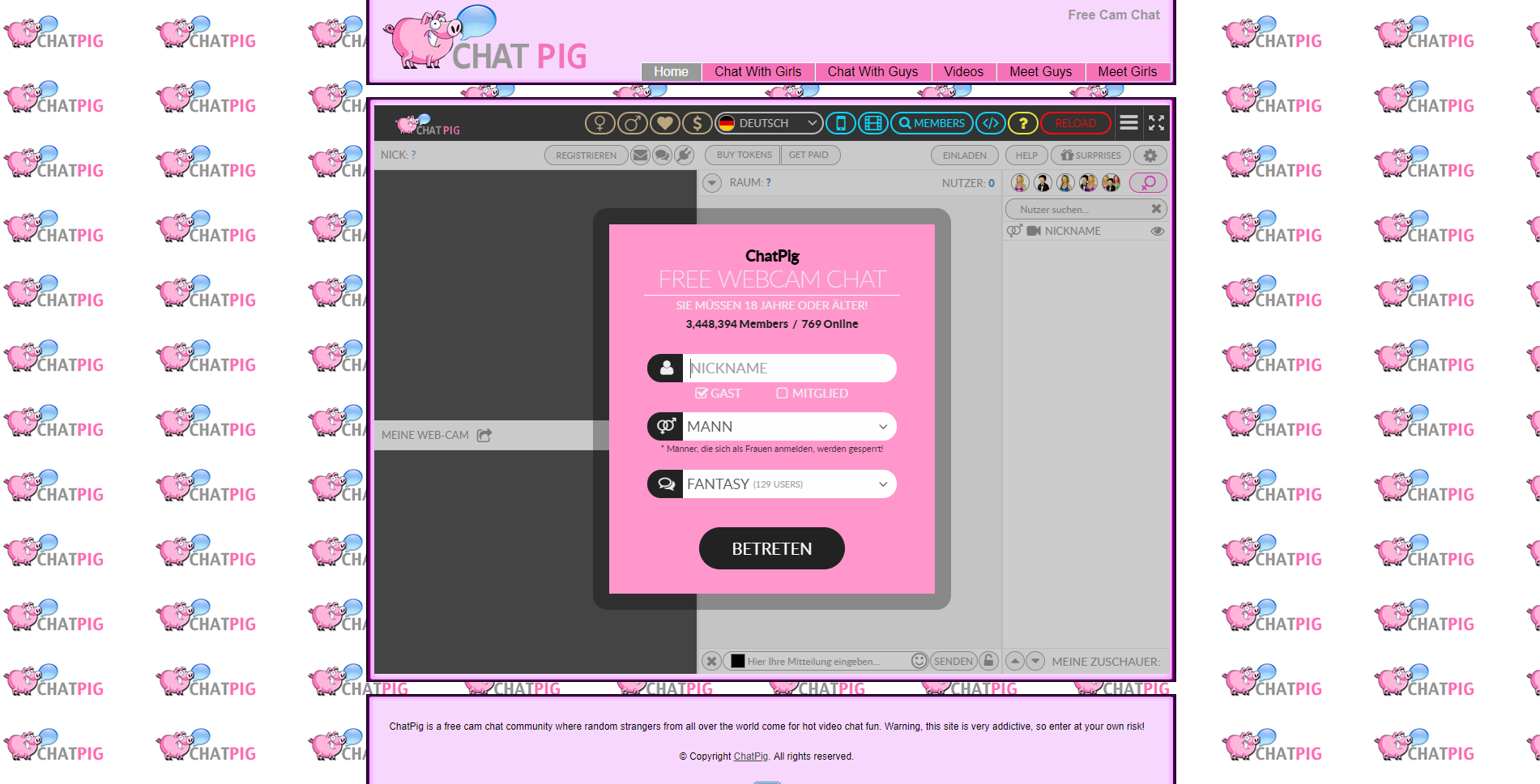Click the BETRETEN button
1540x784 pixels.
(x=772, y=548)
